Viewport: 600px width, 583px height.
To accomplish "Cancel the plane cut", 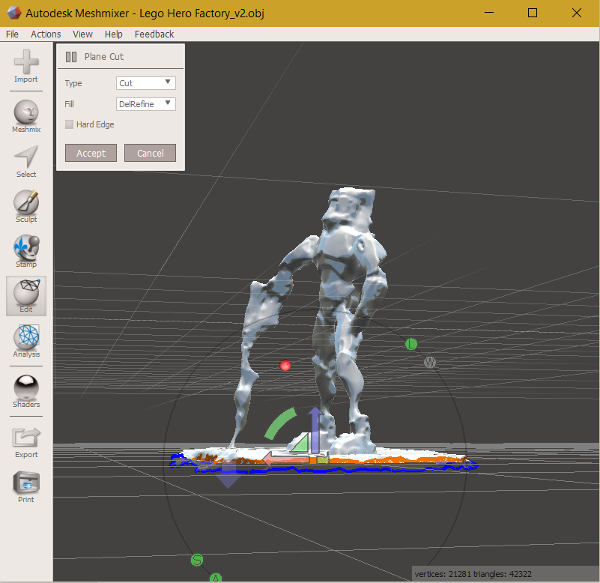I will (x=150, y=153).
